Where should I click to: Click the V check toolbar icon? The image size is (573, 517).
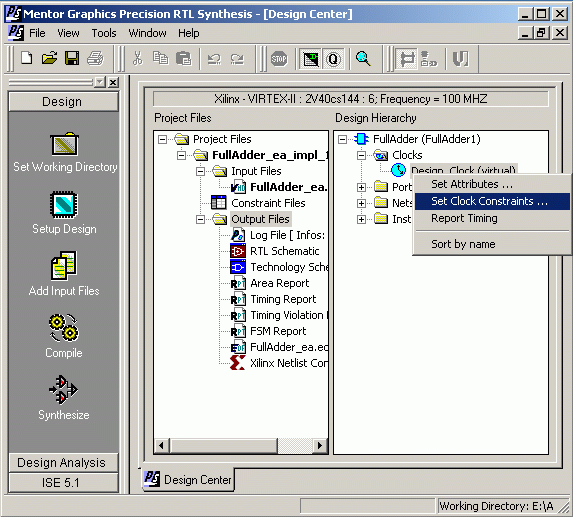(x=460, y=59)
